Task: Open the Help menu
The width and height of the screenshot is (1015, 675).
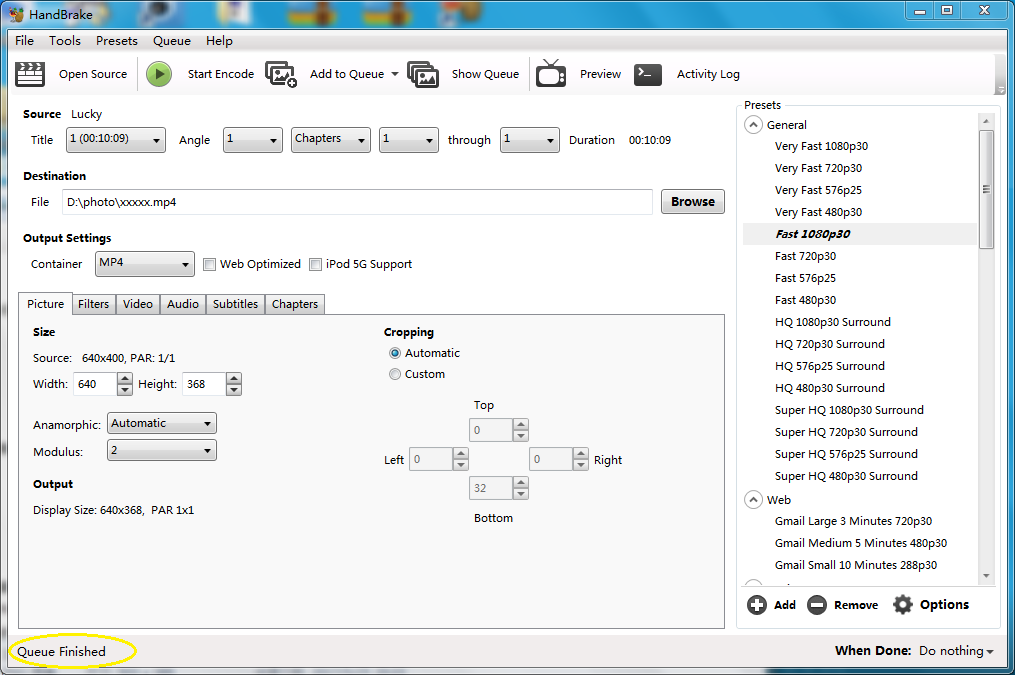Action: tap(219, 41)
